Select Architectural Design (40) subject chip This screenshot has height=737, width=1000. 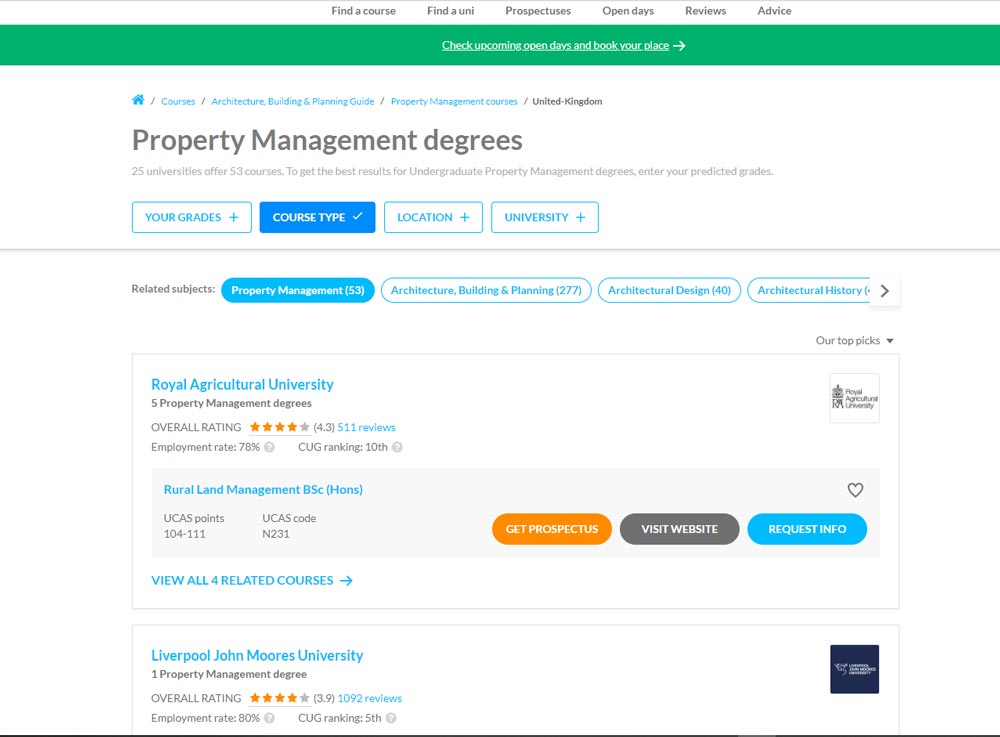pyautogui.click(x=669, y=290)
